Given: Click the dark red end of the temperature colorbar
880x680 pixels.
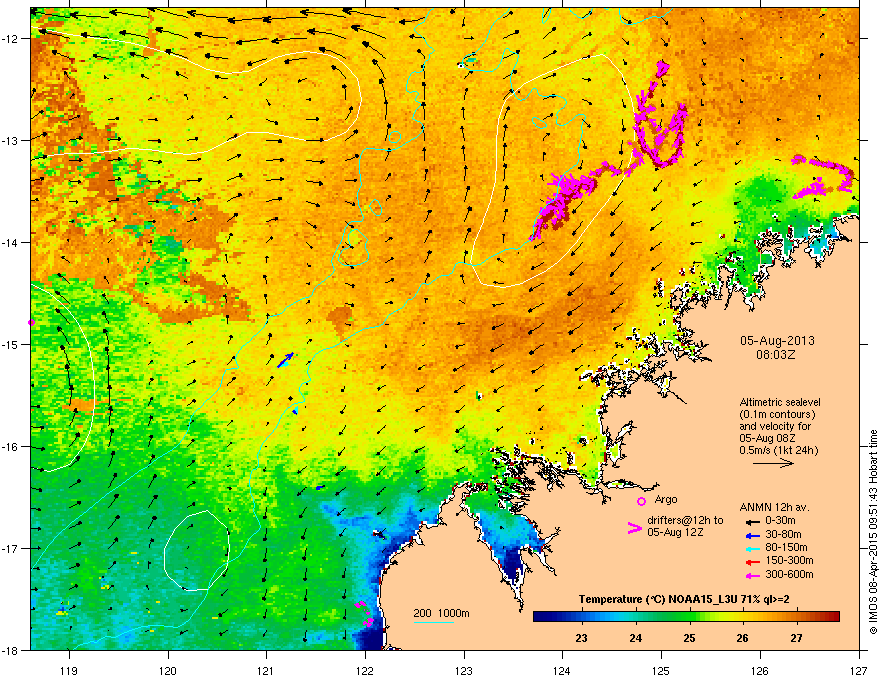Looking at the screenshot, I should tap(833, 617).
